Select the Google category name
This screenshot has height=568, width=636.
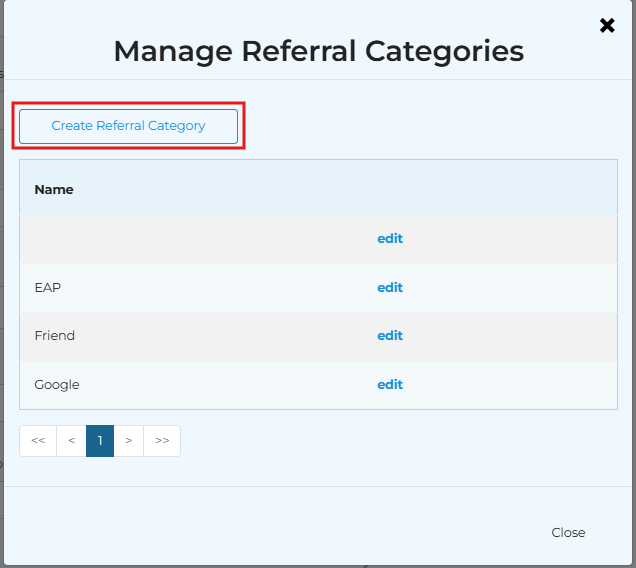point(57,385)
